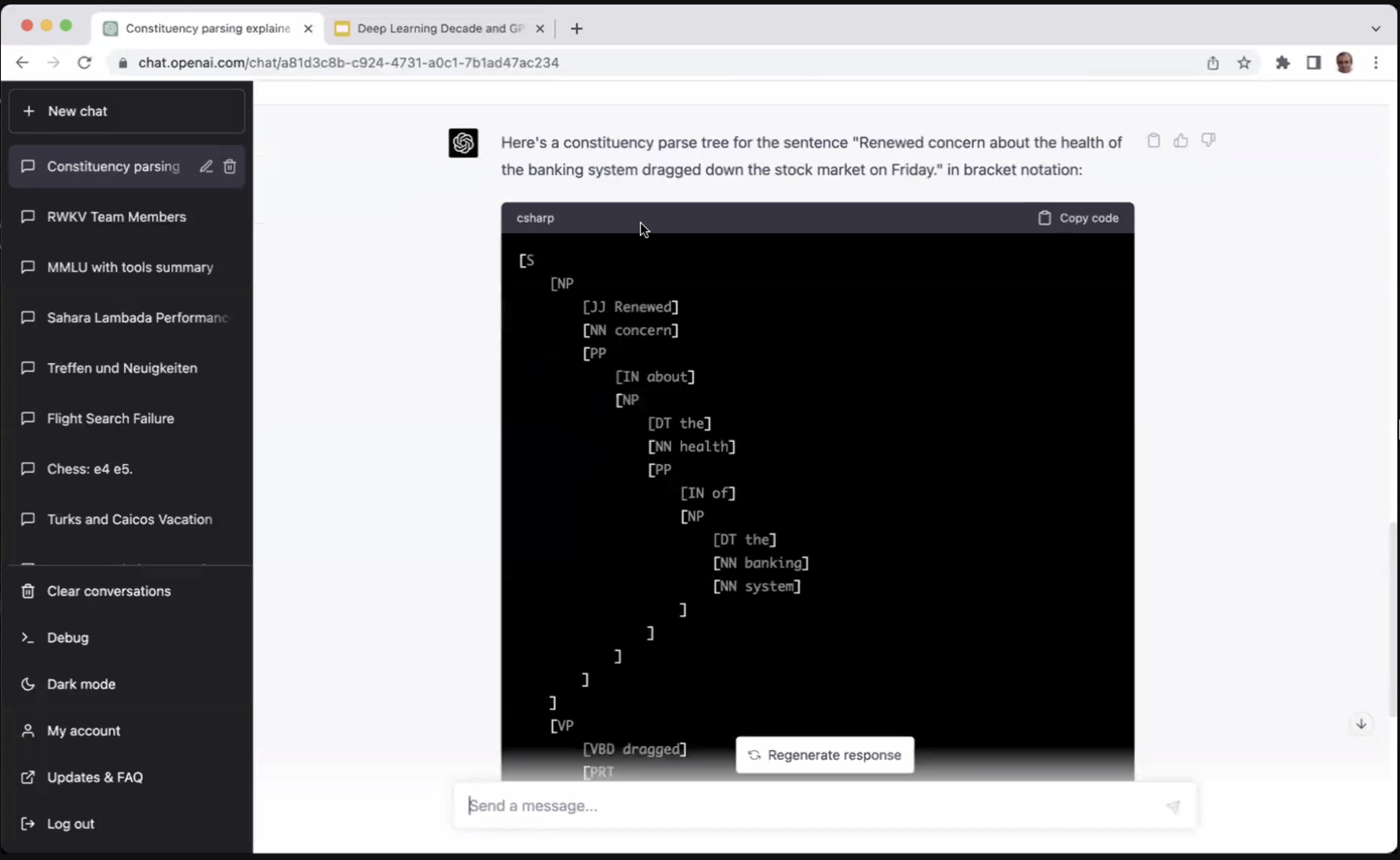Focus the Send a message input field

point(797,806)
